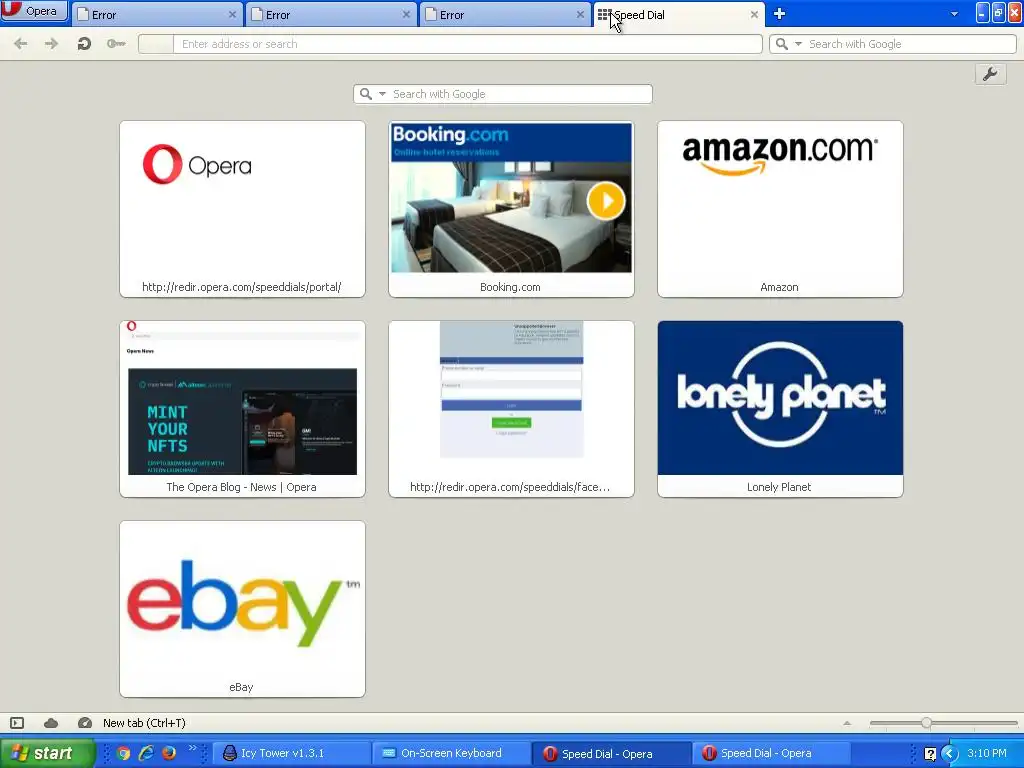Close the first Error tab
Image resolution: width=1024 pixels, height=768 pixels.
pyautogui.click(x=232, y=14)
